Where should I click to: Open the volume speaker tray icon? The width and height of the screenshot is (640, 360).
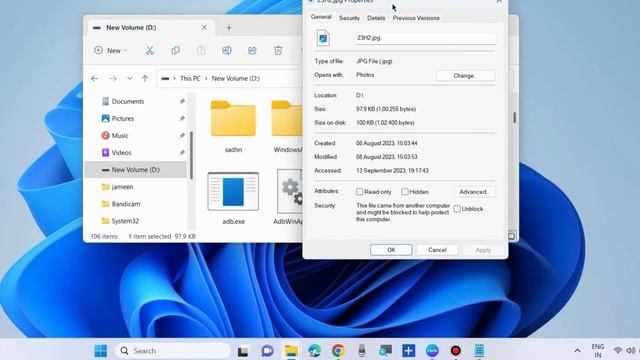[631, 351]
